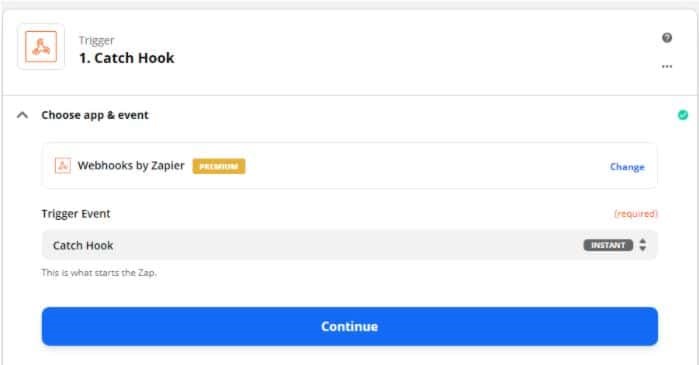Screen dimensions: 699x365
Task: Click the up-down arrows on Trigger Event field
Action: (x=642, y=245)
